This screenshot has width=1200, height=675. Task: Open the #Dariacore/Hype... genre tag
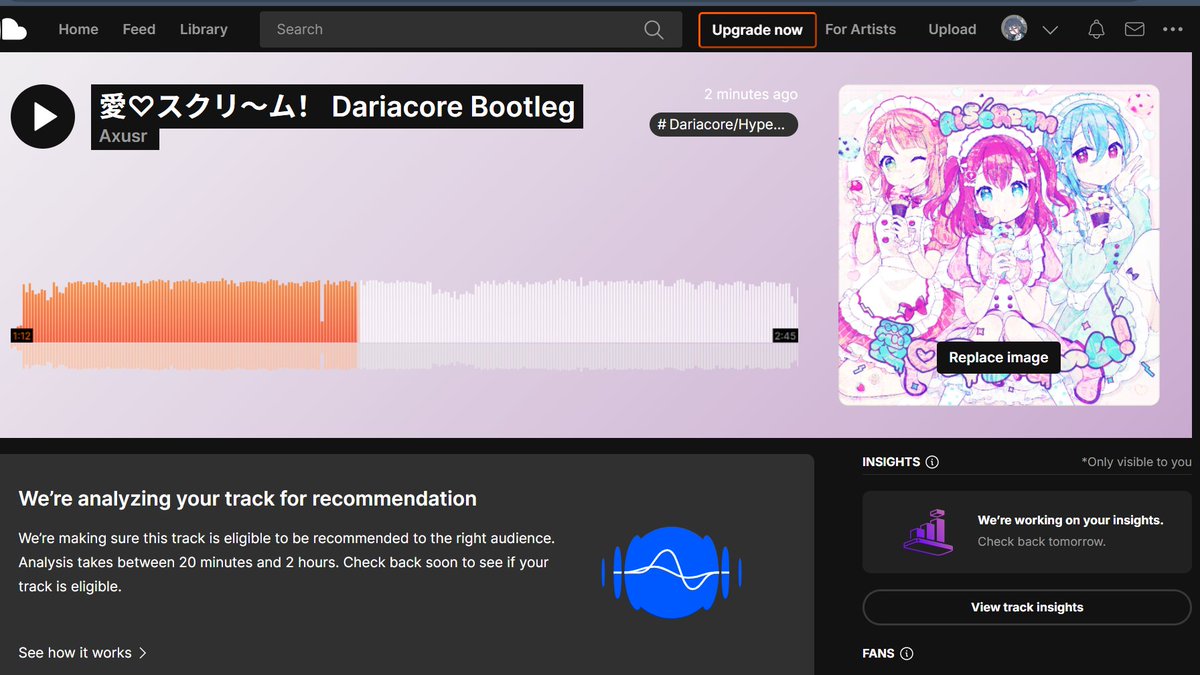[x=724, y=125]
